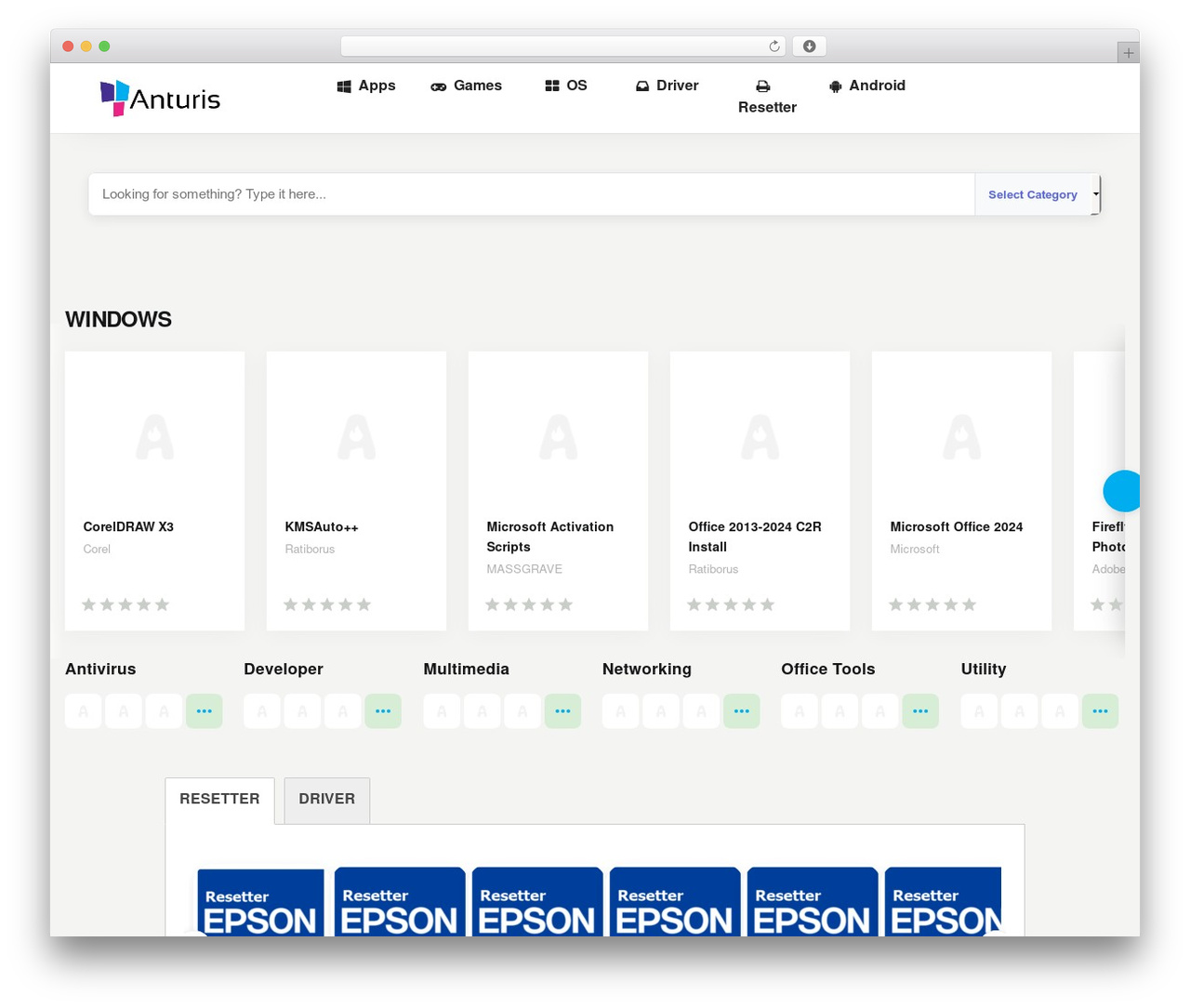Expand Utility category with dots button
Viewport: 1190px width, 1008px height.
pyautogui.click(x=1100, y=711)
